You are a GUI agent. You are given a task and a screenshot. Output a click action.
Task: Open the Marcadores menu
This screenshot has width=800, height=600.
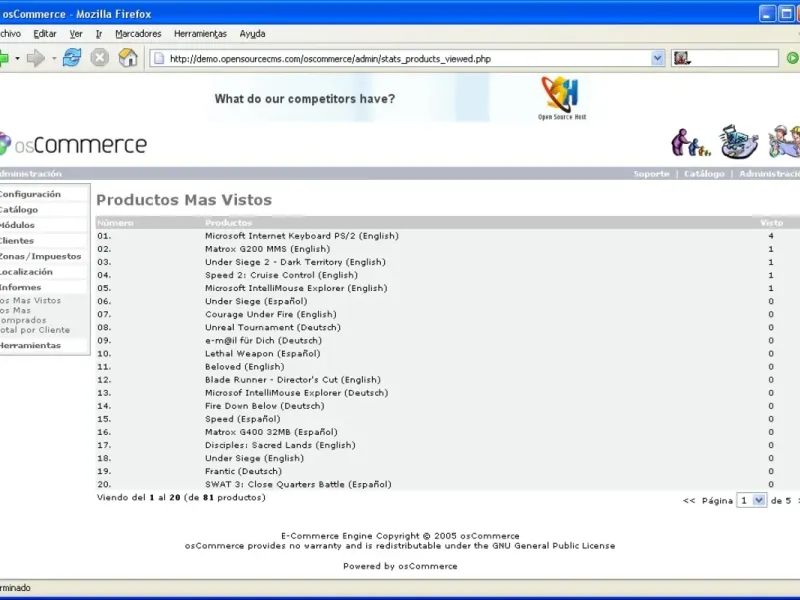[138, 34]
